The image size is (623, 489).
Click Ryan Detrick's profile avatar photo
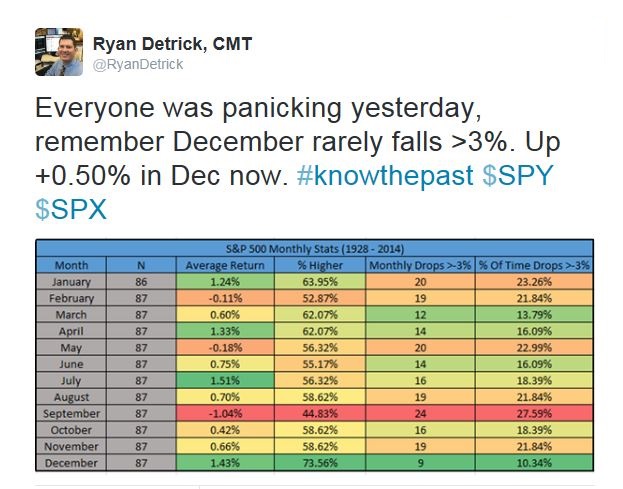click(x=59, y=50)
